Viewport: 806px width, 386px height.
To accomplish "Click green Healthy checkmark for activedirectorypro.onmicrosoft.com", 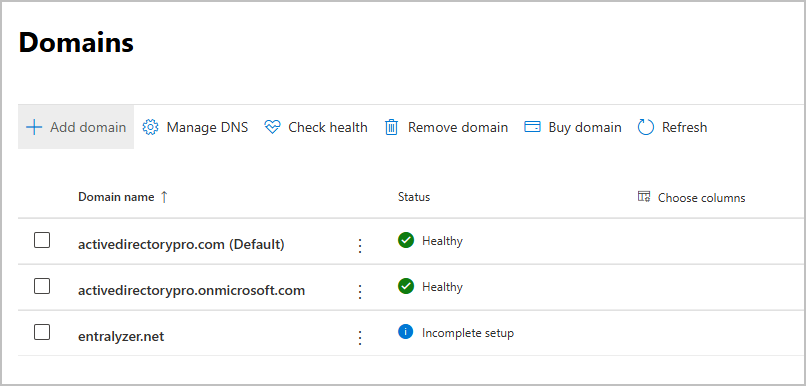I will (x=406, y=286).
